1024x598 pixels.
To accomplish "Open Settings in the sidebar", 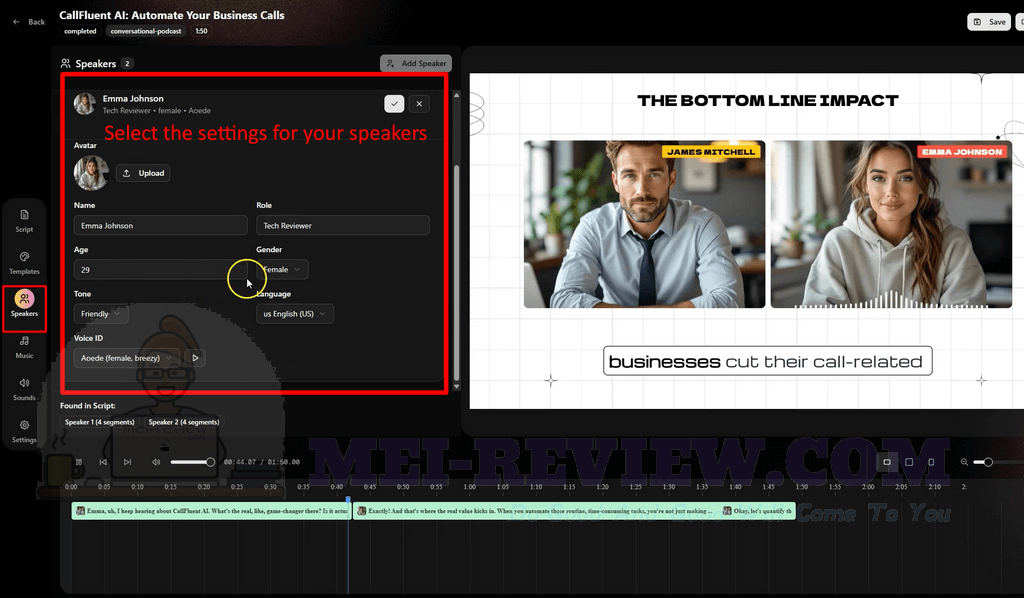I will [x=24, y=430].
